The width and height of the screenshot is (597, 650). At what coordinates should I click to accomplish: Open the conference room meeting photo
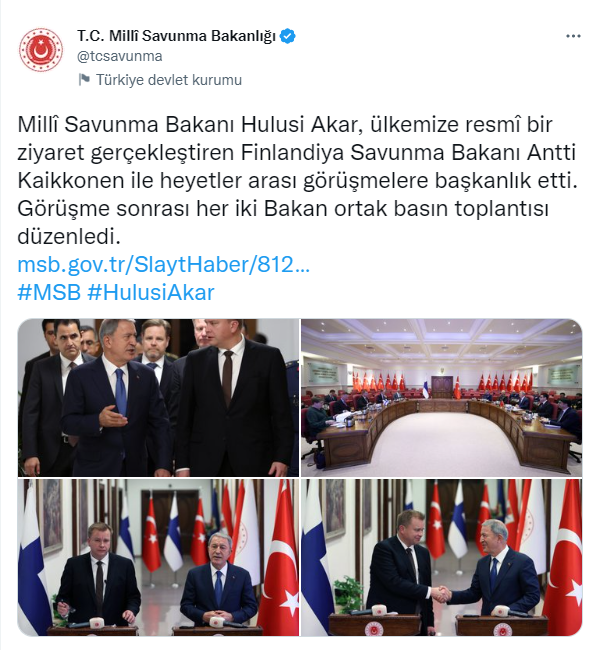442,398
